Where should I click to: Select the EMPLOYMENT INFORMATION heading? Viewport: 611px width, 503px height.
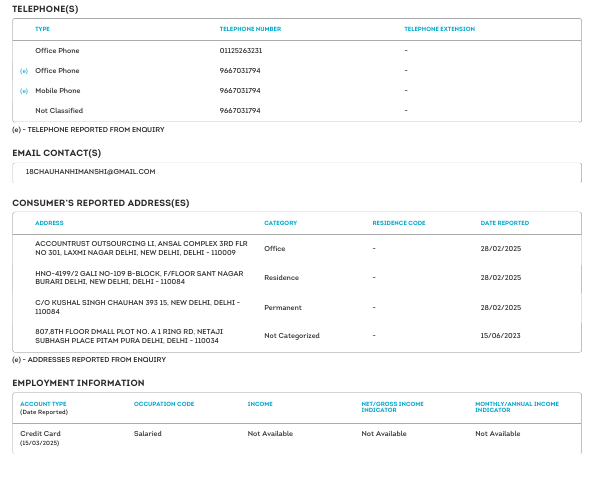click(78, 383)
